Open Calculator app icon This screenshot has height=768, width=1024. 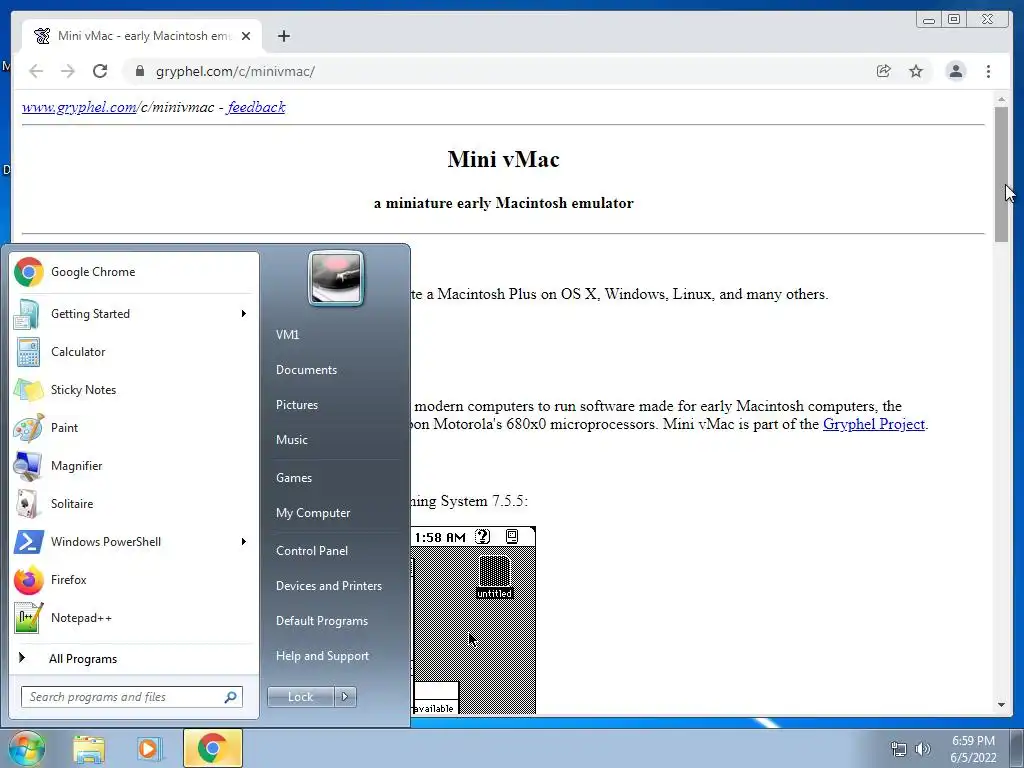pyautogui.click(x=28, y=352)
